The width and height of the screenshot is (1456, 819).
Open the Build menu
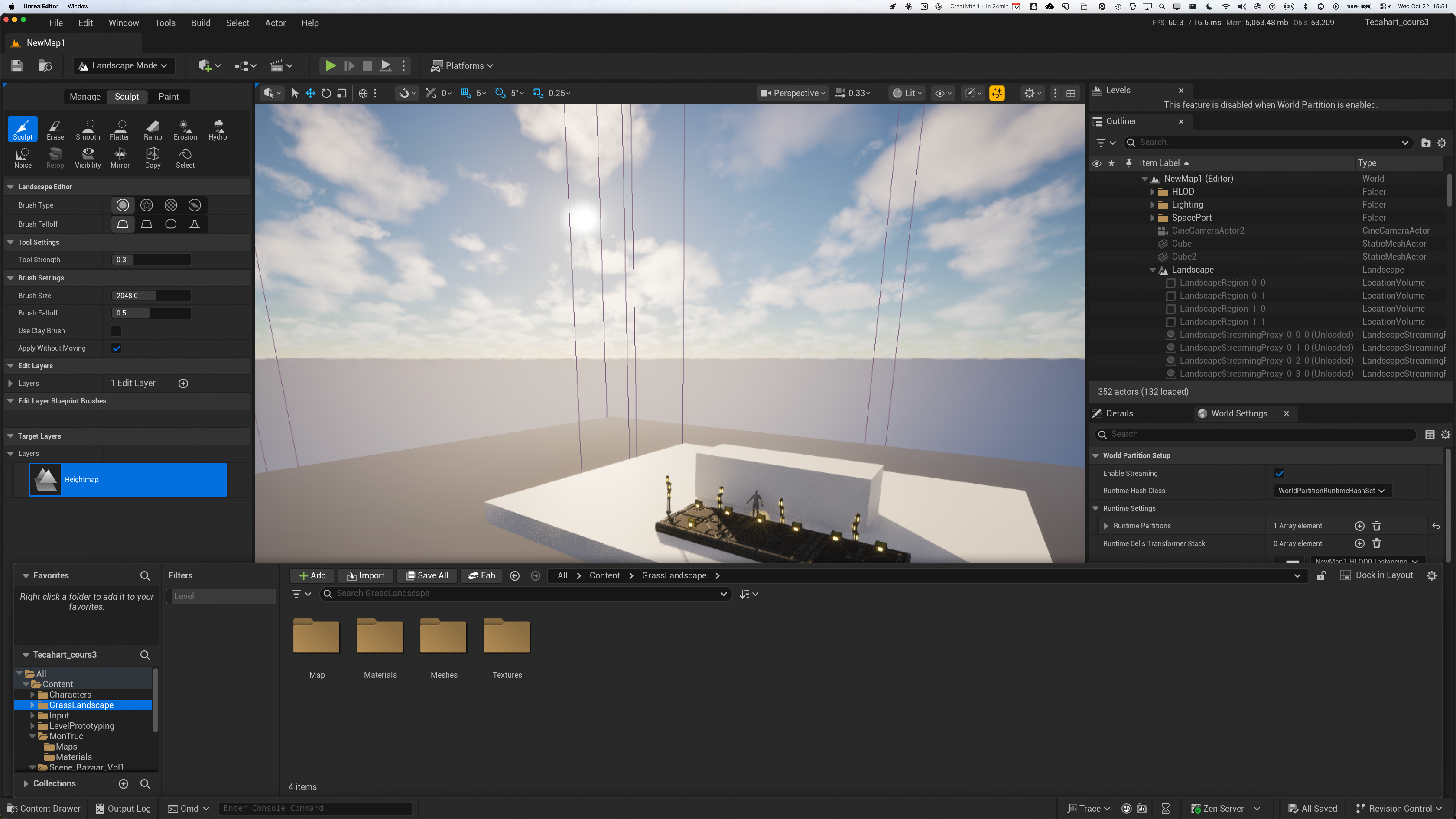(201, 23)
